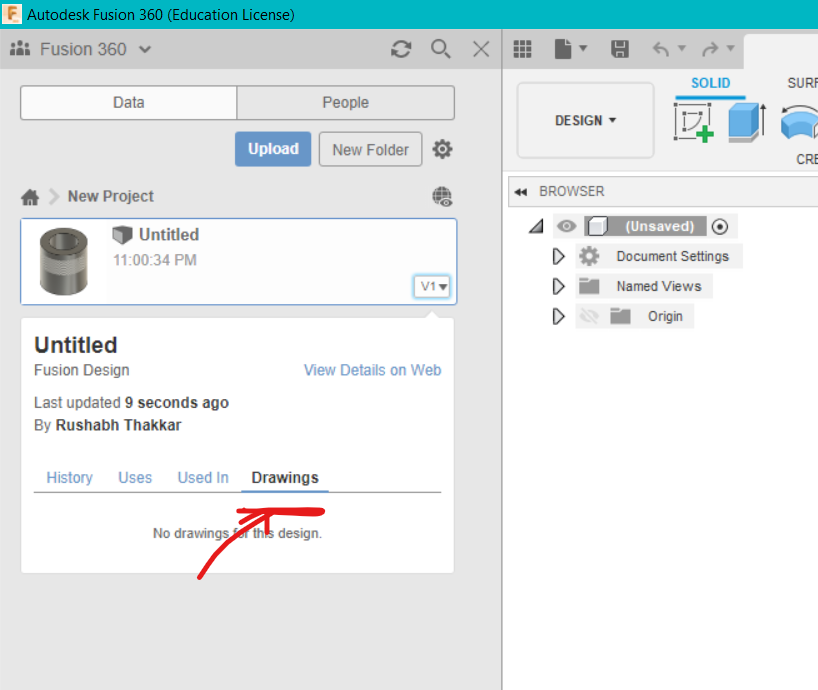
Task: Click the Document Settings gear icon
Action: (589, 256)
